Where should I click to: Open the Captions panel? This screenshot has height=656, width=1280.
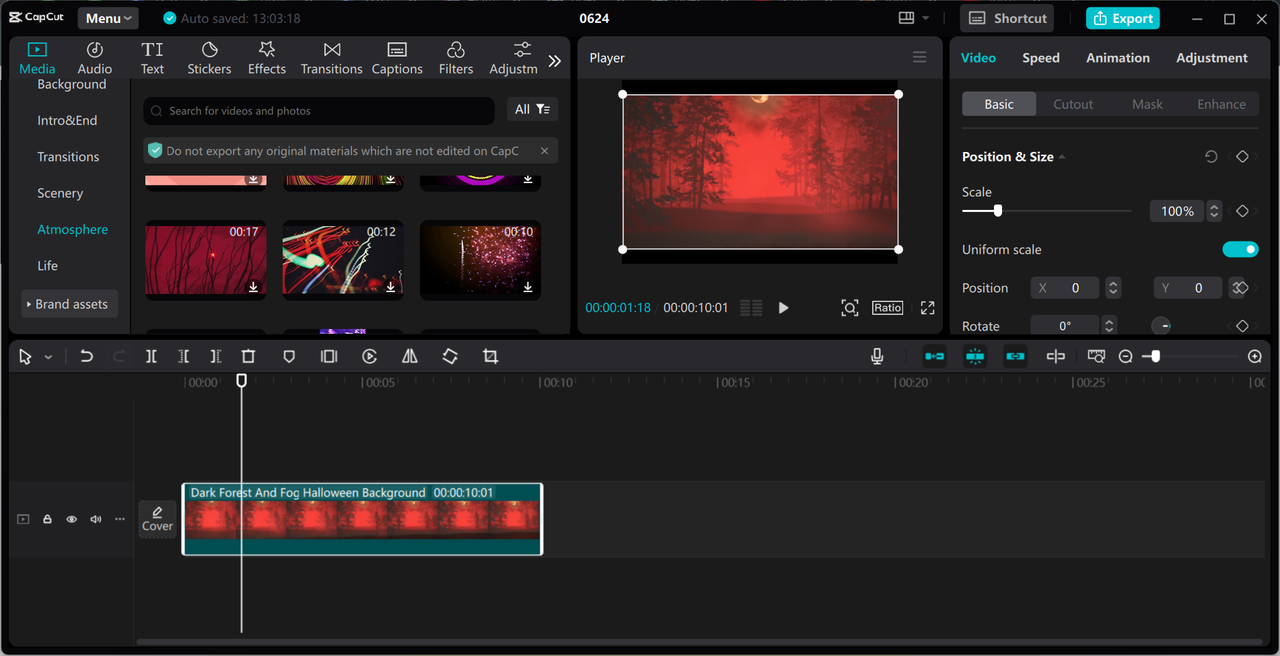click(x=397, y=58)
